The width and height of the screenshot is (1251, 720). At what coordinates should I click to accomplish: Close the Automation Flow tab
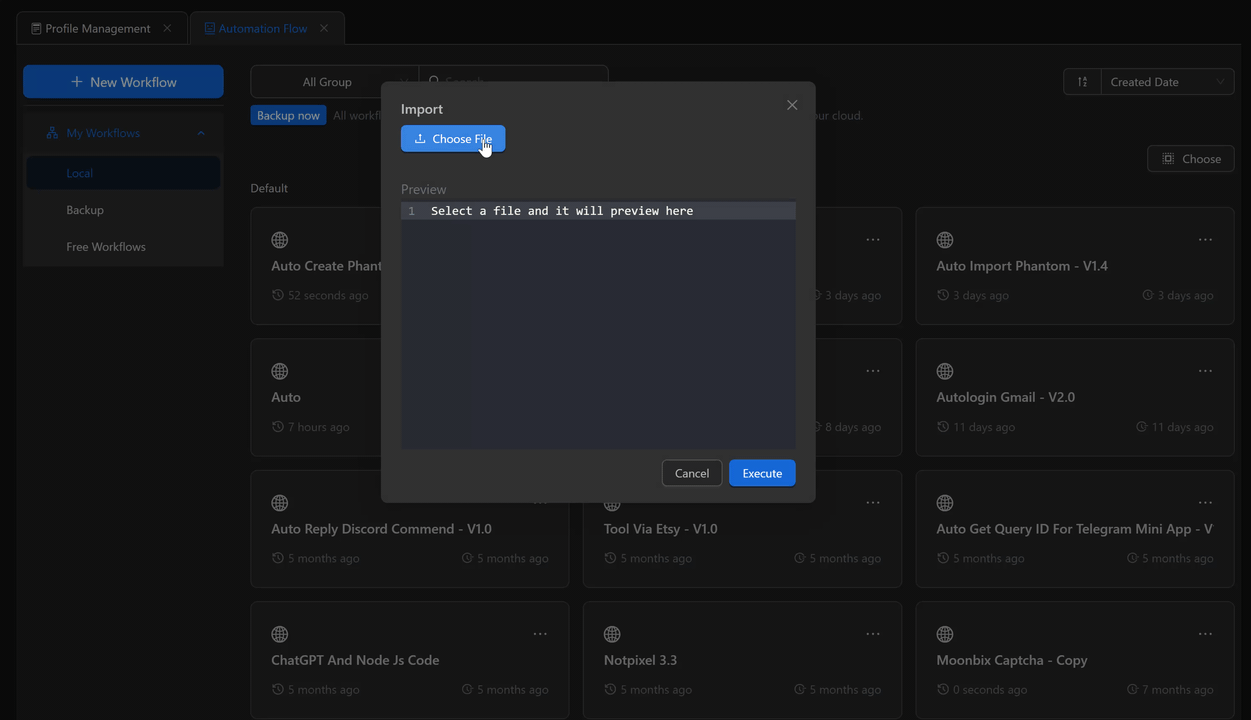(324, 28)
